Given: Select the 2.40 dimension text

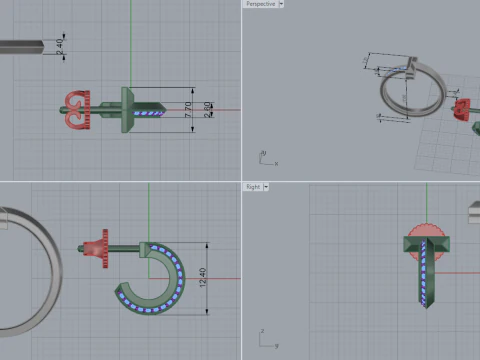Looking at the screenshot, I should tap(59, 47).
